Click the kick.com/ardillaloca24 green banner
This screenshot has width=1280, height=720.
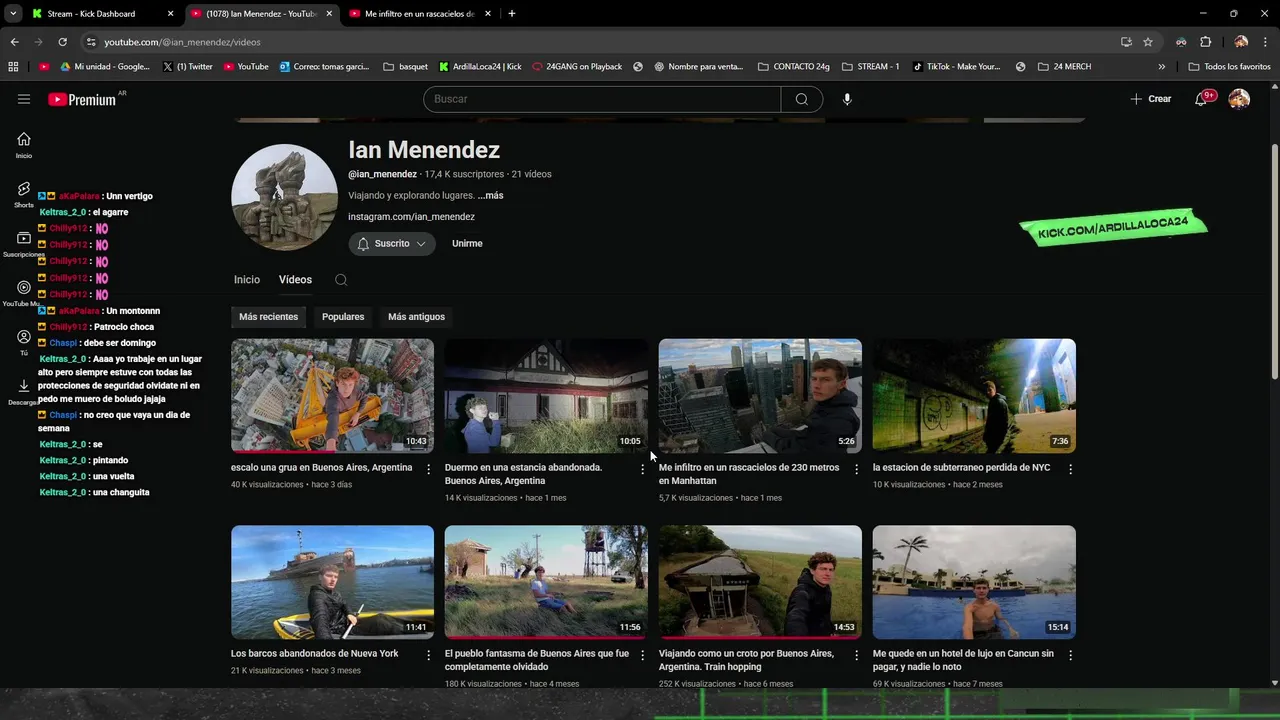(1113, 227)
